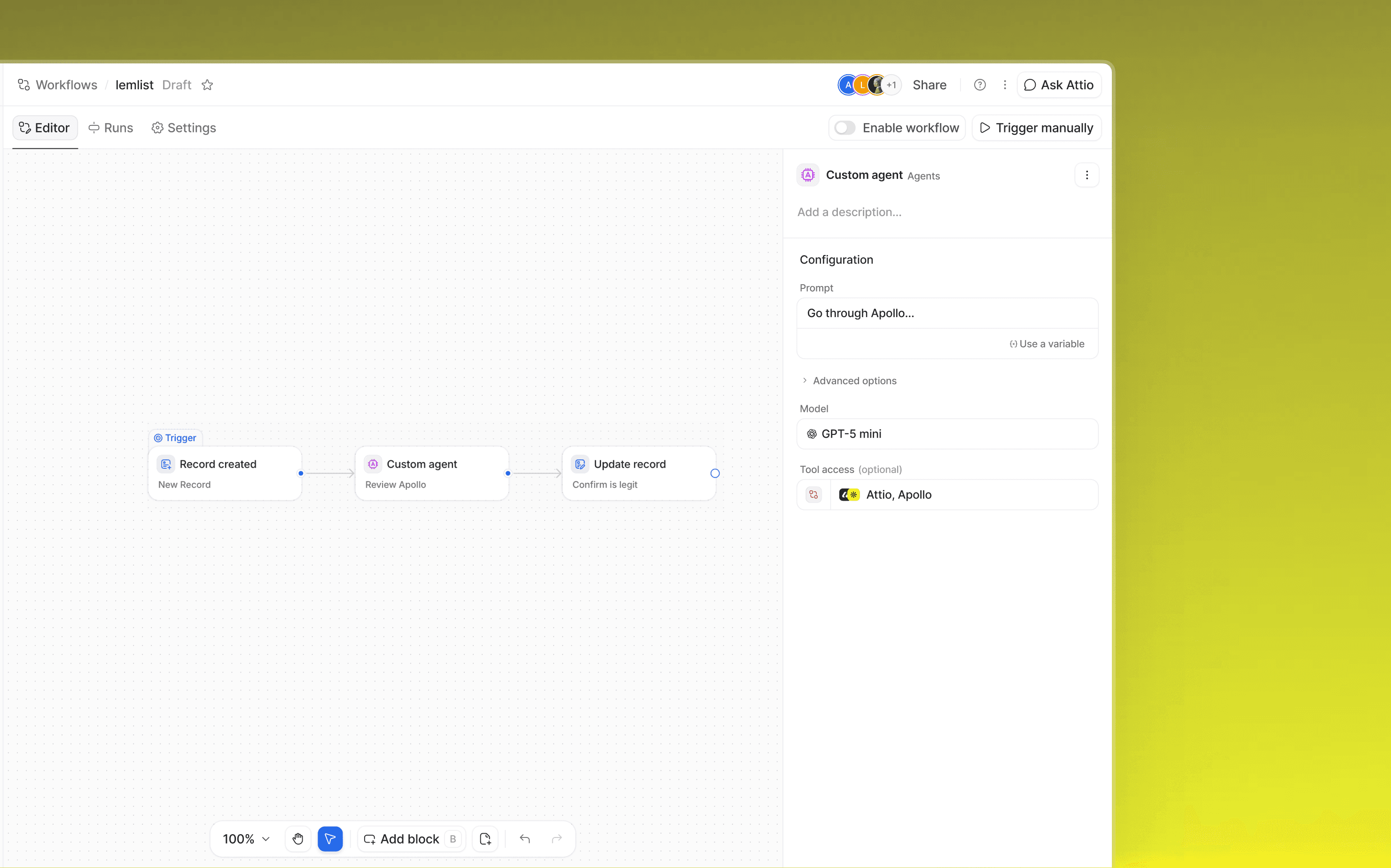This screenshot has height=868, width=1391.
Task: Select the pointer selection tool
Action: (330, 839)
